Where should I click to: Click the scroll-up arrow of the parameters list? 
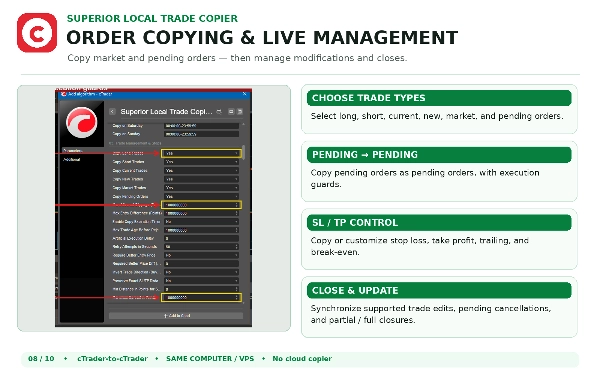[x=244, y=125]
